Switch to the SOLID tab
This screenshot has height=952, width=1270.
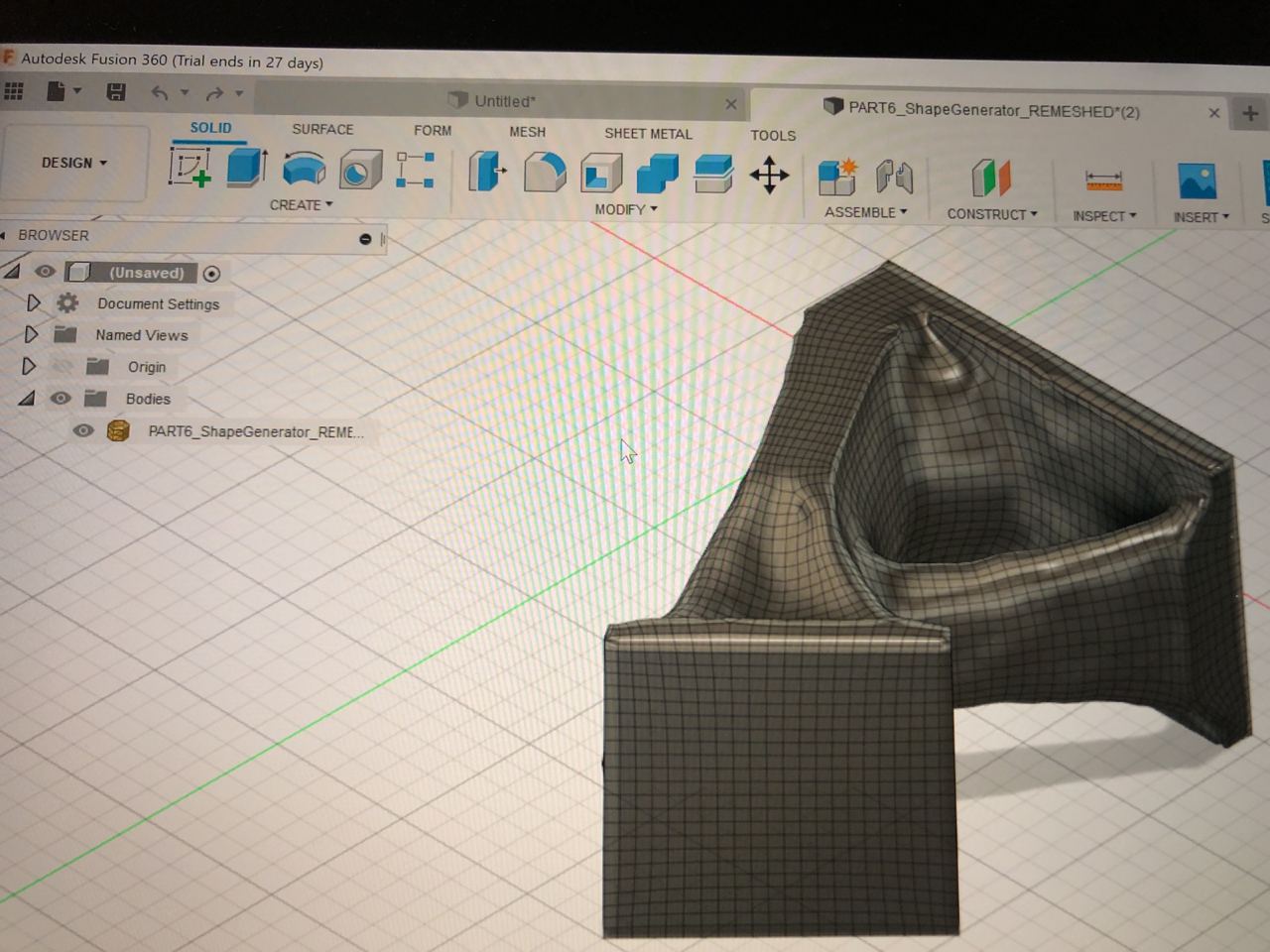tap(210, 128)
